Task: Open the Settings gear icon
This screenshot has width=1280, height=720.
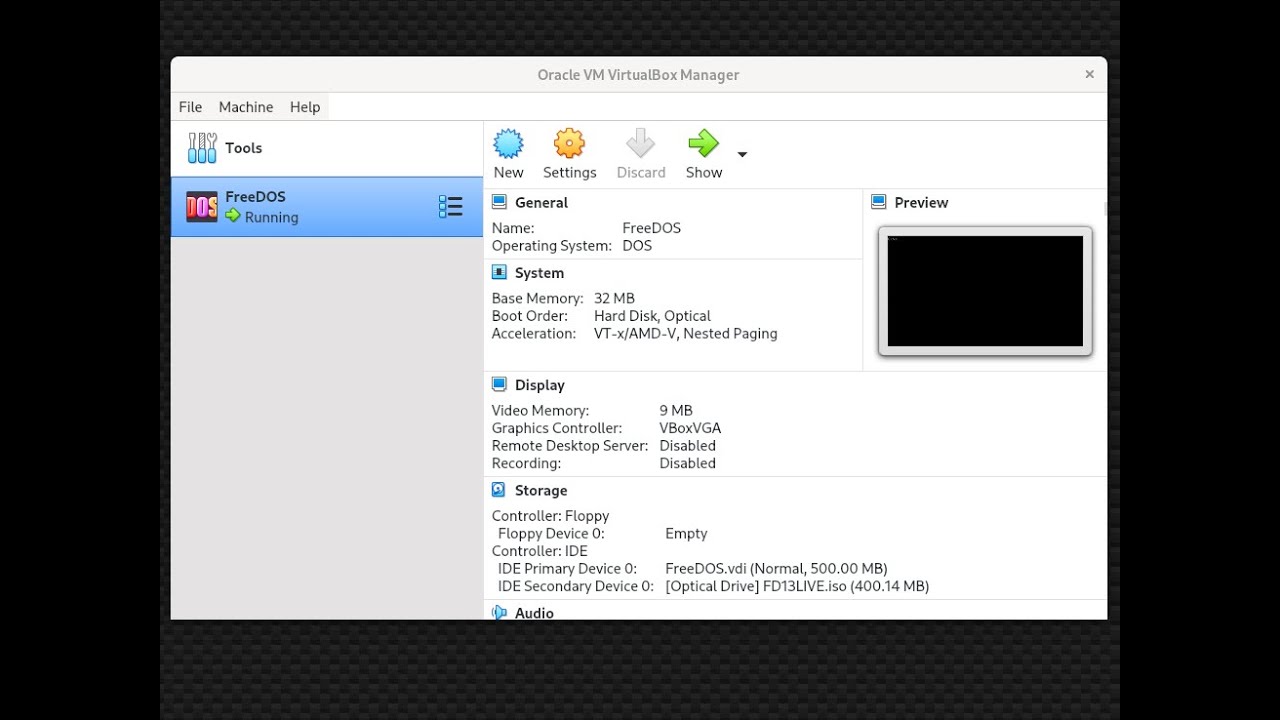Action: 569,143
